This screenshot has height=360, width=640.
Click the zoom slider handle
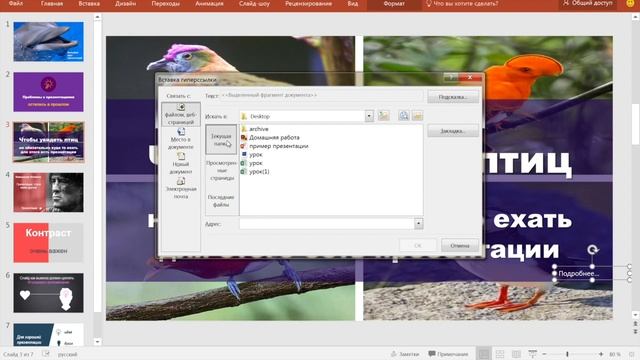567,354
